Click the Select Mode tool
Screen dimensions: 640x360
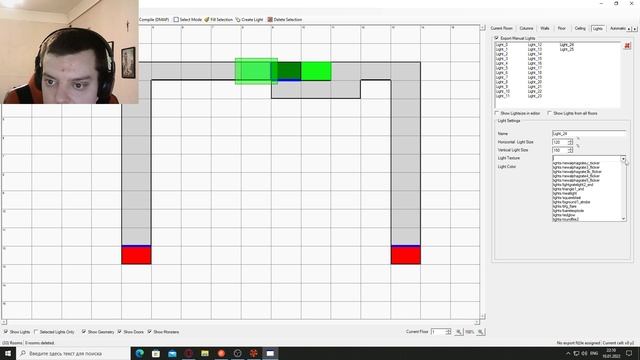(187, 20)
